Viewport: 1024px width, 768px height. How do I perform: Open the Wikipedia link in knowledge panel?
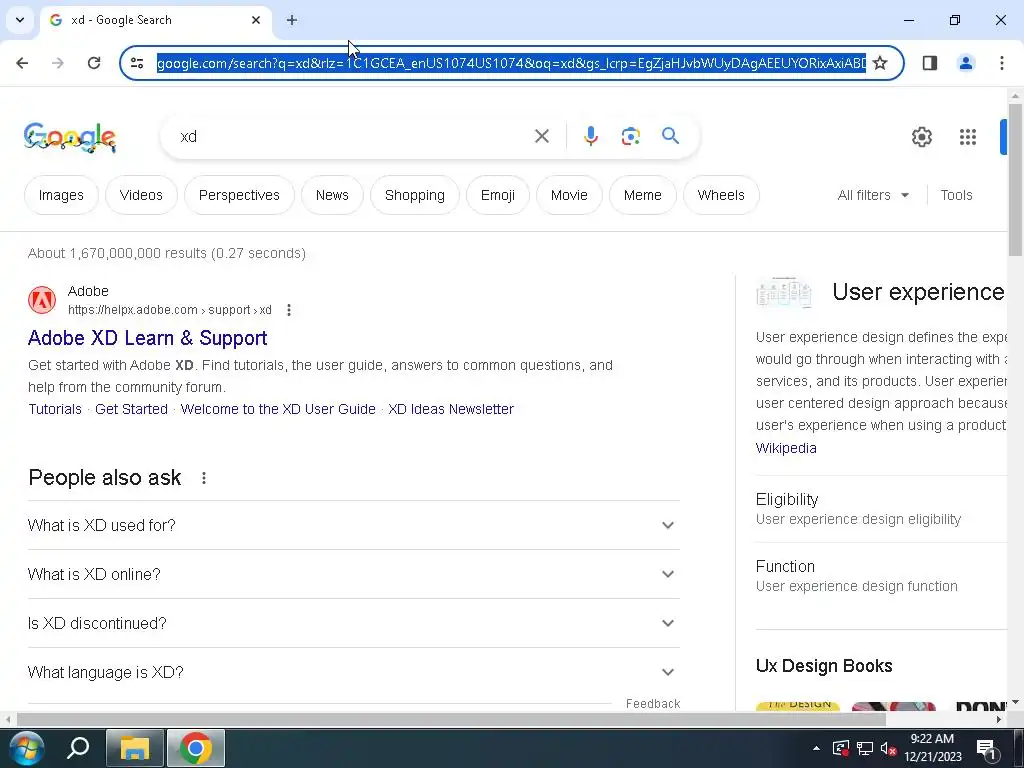pos(786,448)
